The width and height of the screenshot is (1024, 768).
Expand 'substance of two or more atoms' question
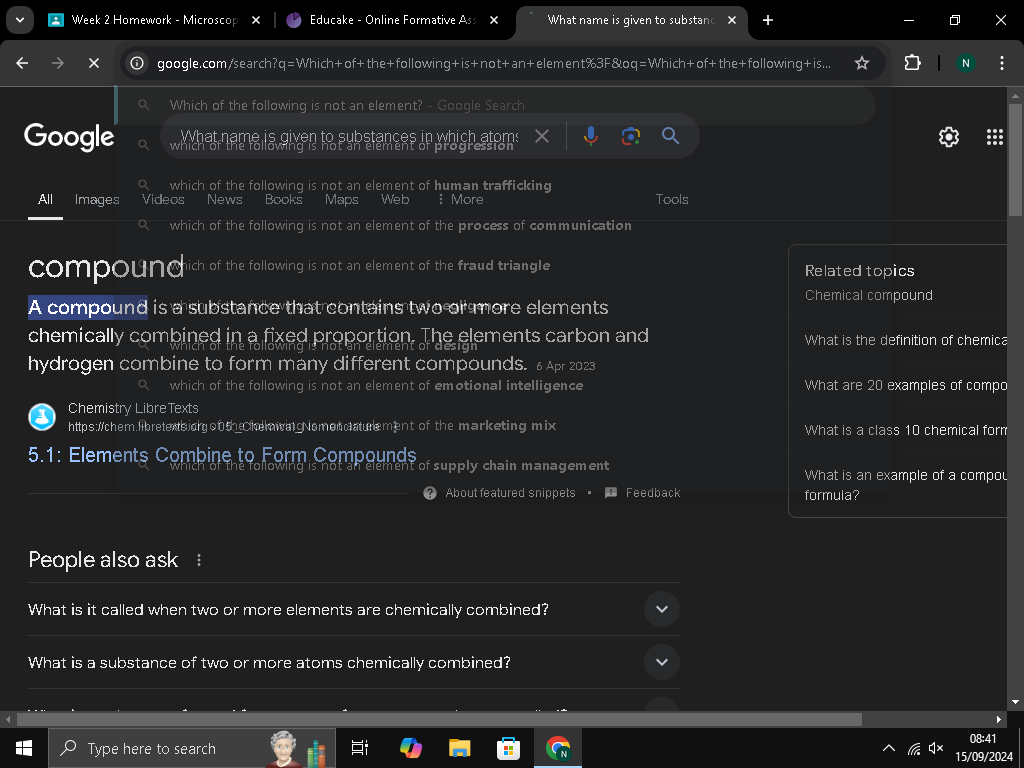(x=354, y=662)
